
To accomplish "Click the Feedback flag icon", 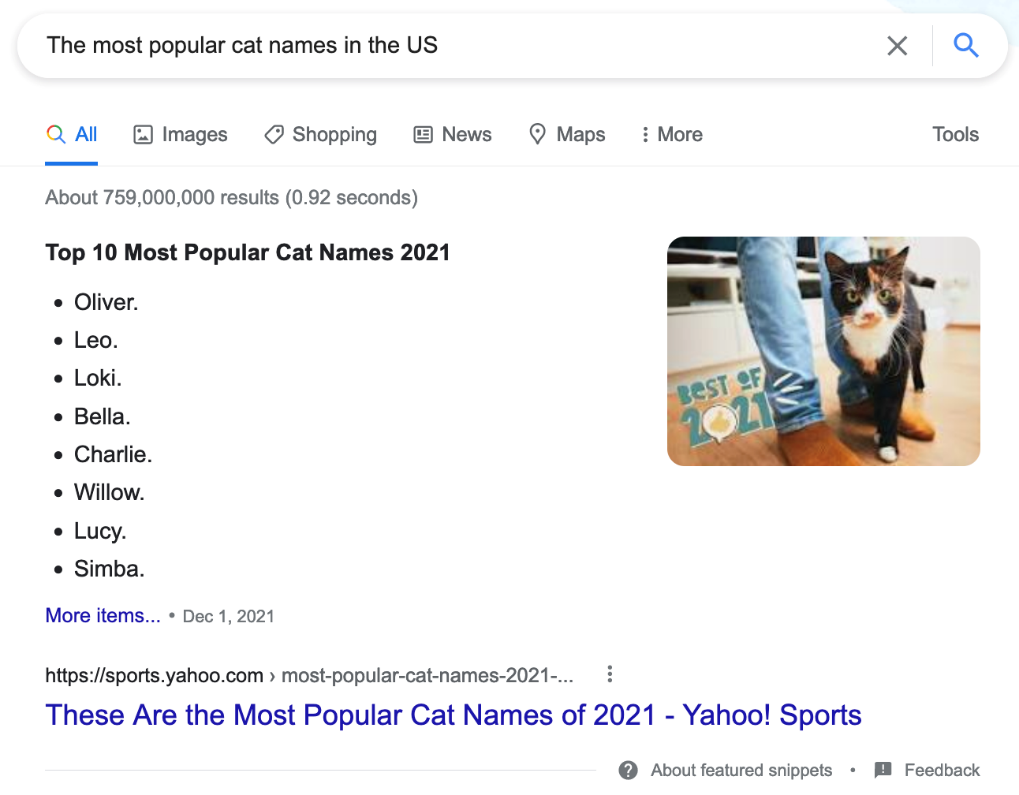I will tap(883, 770).
